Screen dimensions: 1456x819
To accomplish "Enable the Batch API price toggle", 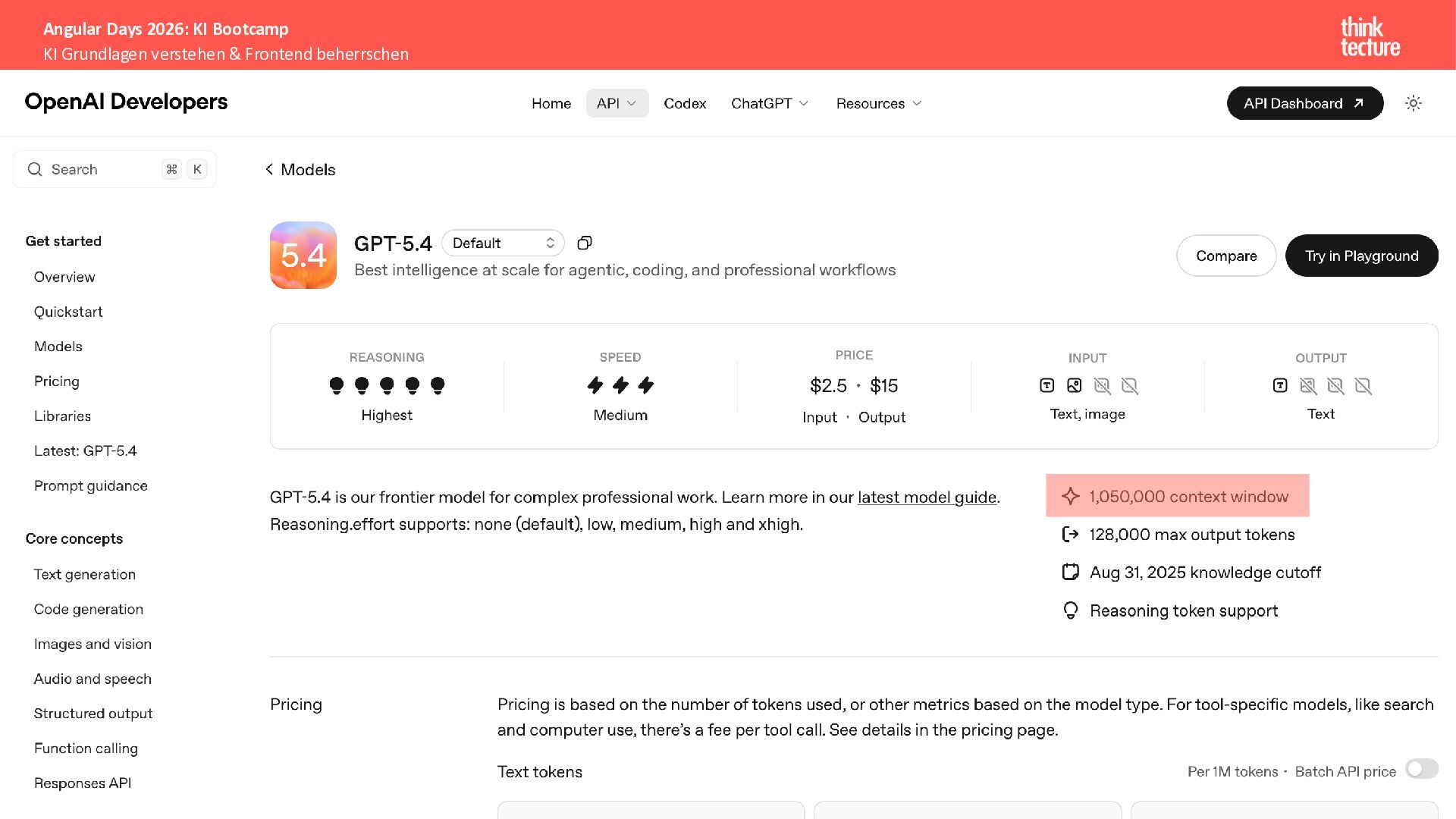I will 1421,769.
